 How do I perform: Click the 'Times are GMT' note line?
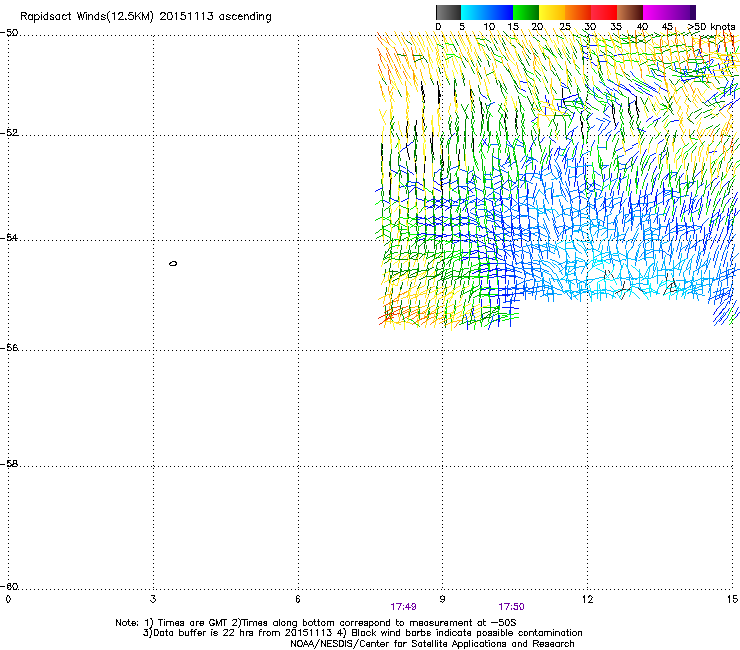click(316, 623)
